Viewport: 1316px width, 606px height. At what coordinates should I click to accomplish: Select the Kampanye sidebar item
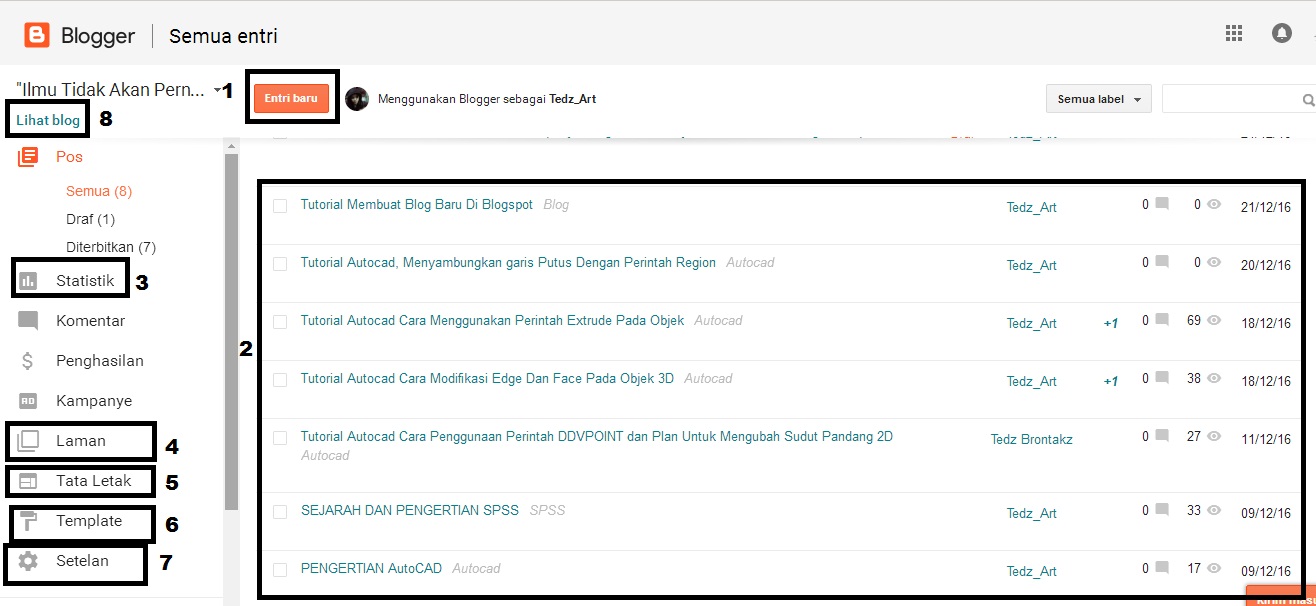tap(95, 400)
